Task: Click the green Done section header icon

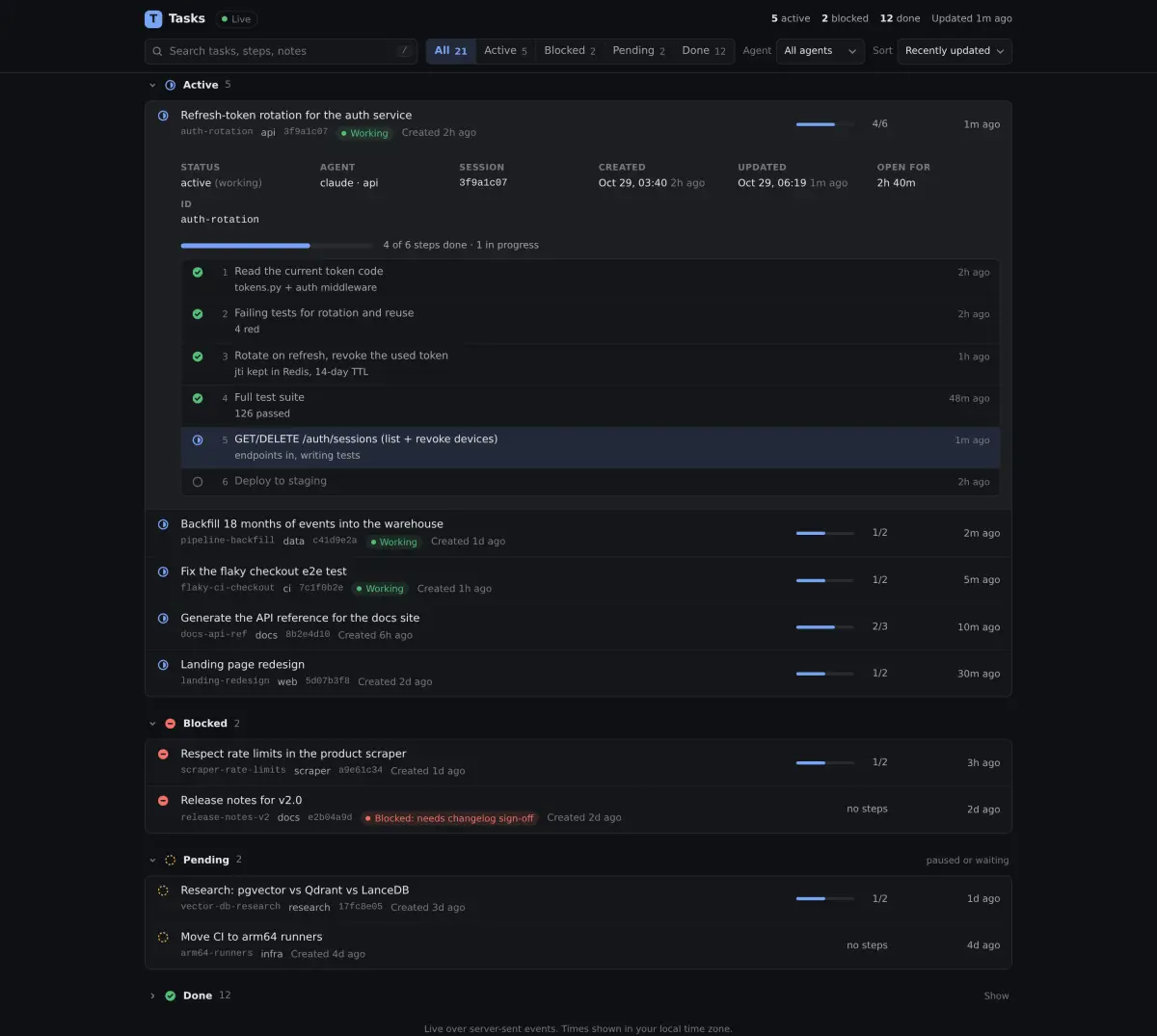Action: point(171,996)
